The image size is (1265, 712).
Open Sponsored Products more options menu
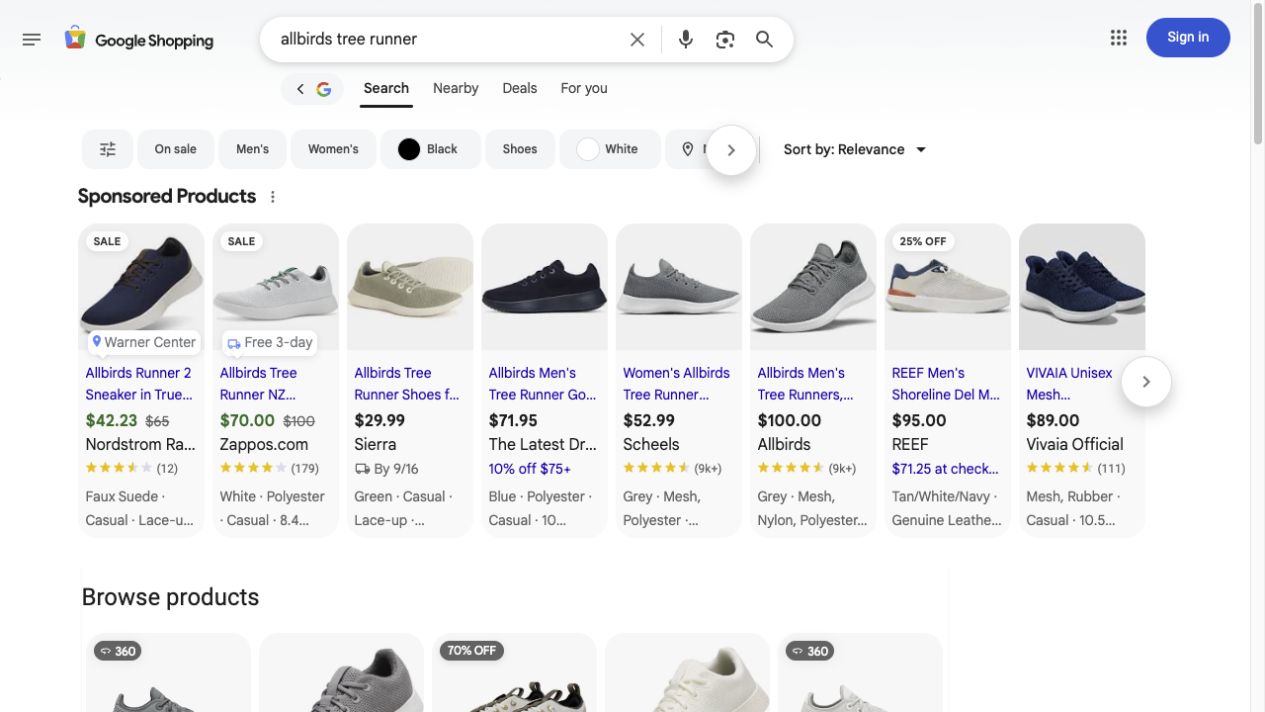(273, 197)
